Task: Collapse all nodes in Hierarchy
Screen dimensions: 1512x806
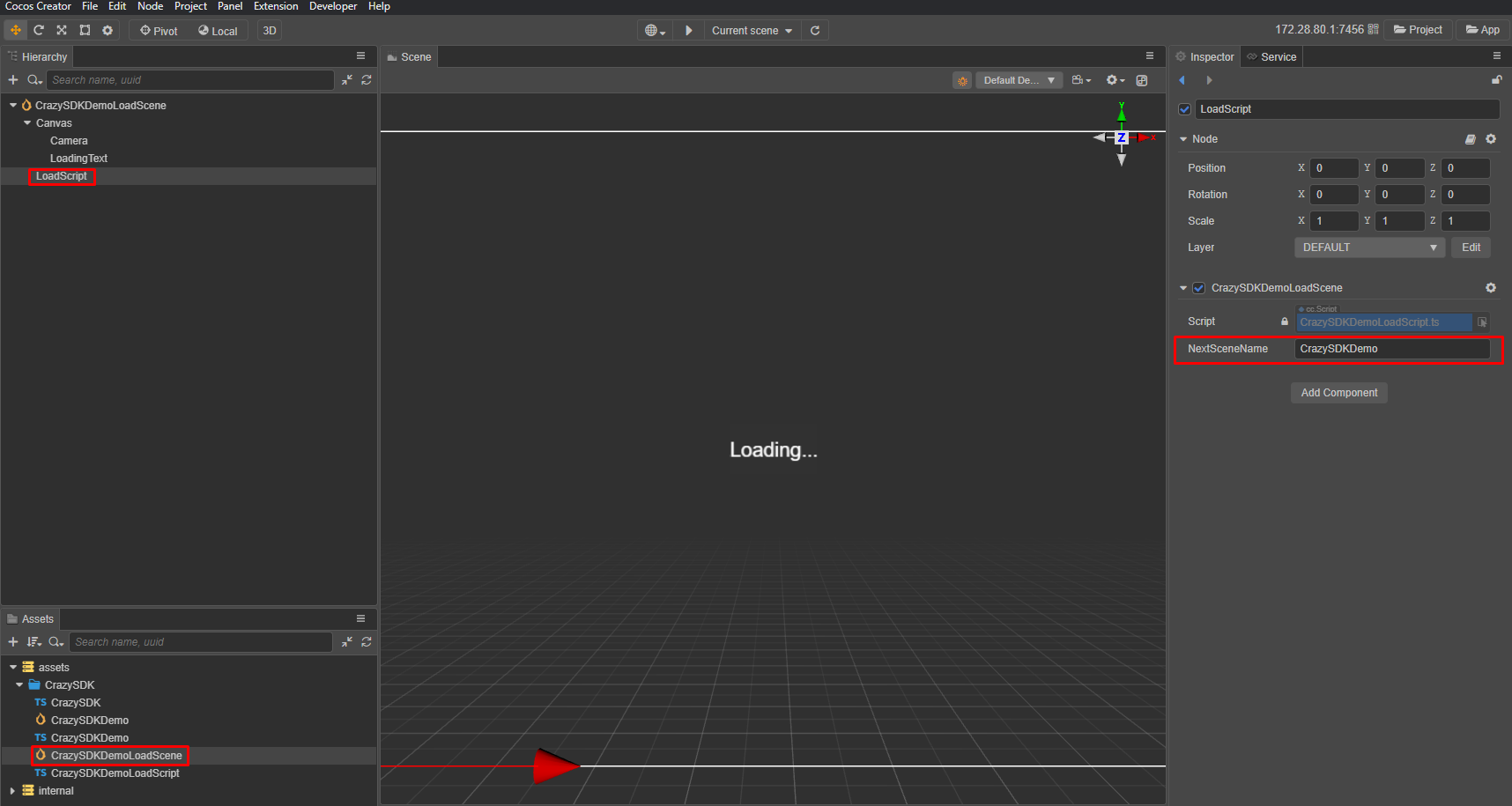Action: point(347,80)
